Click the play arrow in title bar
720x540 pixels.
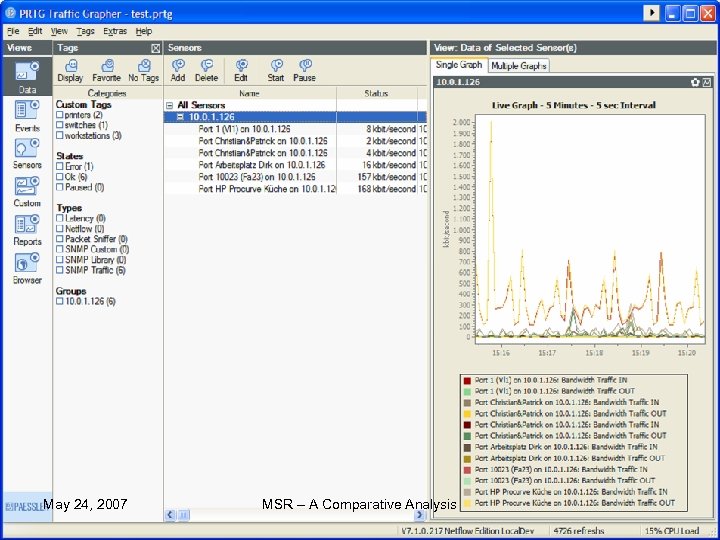pyautogui.click(x=652, y=13)
